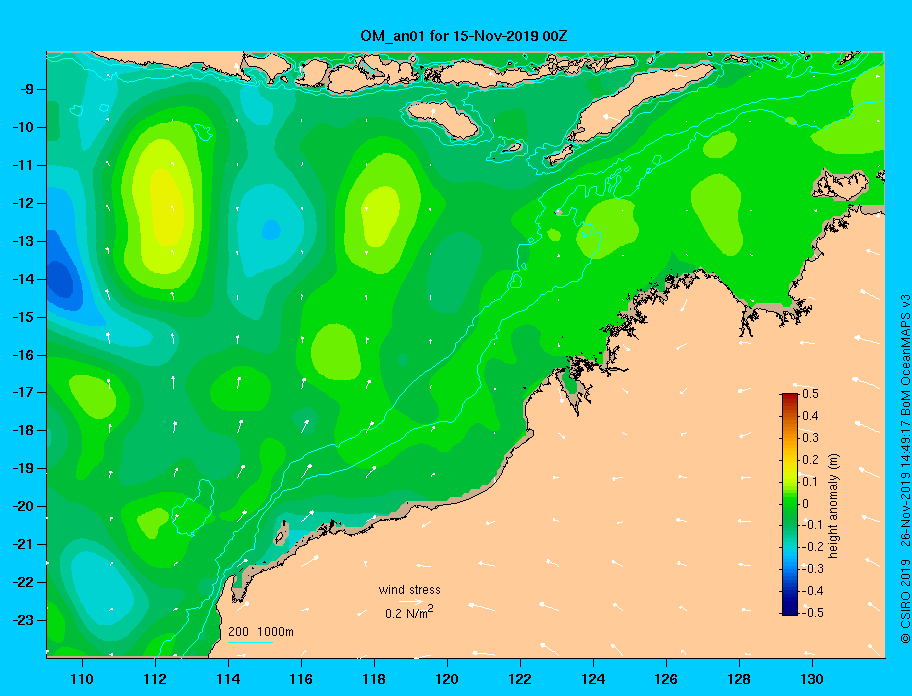Click the colorbar at the -0.5 dark blue end
The image size is (912, 696).
point(790,611)
